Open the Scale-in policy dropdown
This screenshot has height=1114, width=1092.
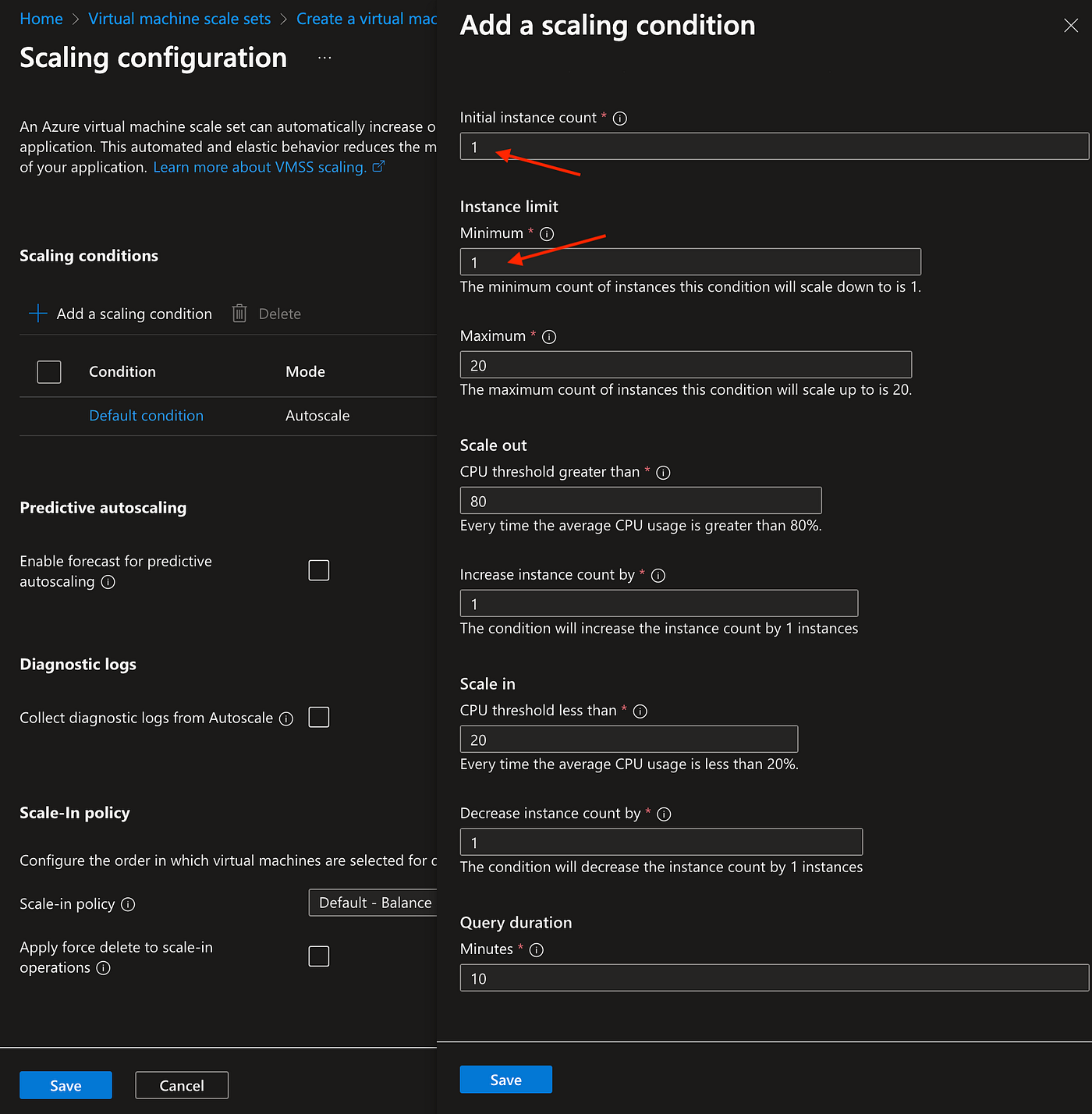373,903
